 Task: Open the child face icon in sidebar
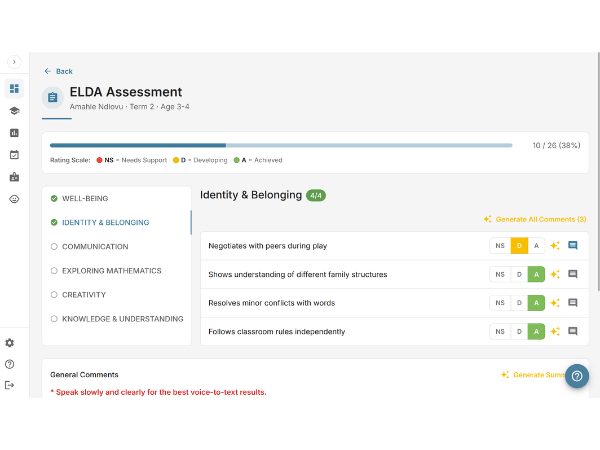coord(14,199)
